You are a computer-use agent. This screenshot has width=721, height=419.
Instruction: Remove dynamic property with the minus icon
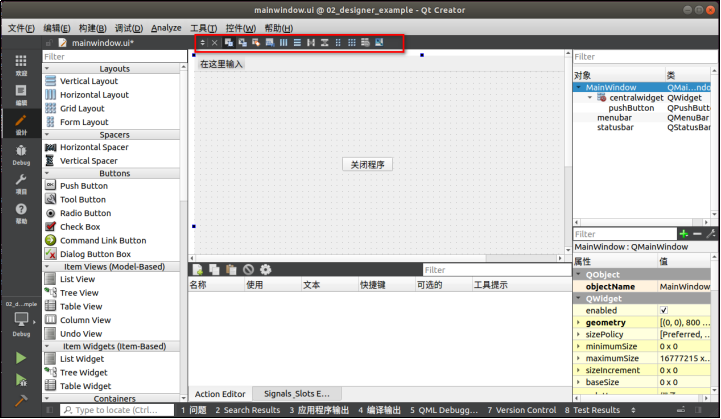pos(697,234)
